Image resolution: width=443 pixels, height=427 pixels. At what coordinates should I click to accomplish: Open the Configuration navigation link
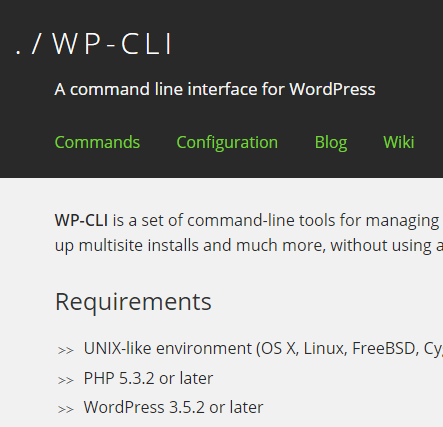(227, 143)
